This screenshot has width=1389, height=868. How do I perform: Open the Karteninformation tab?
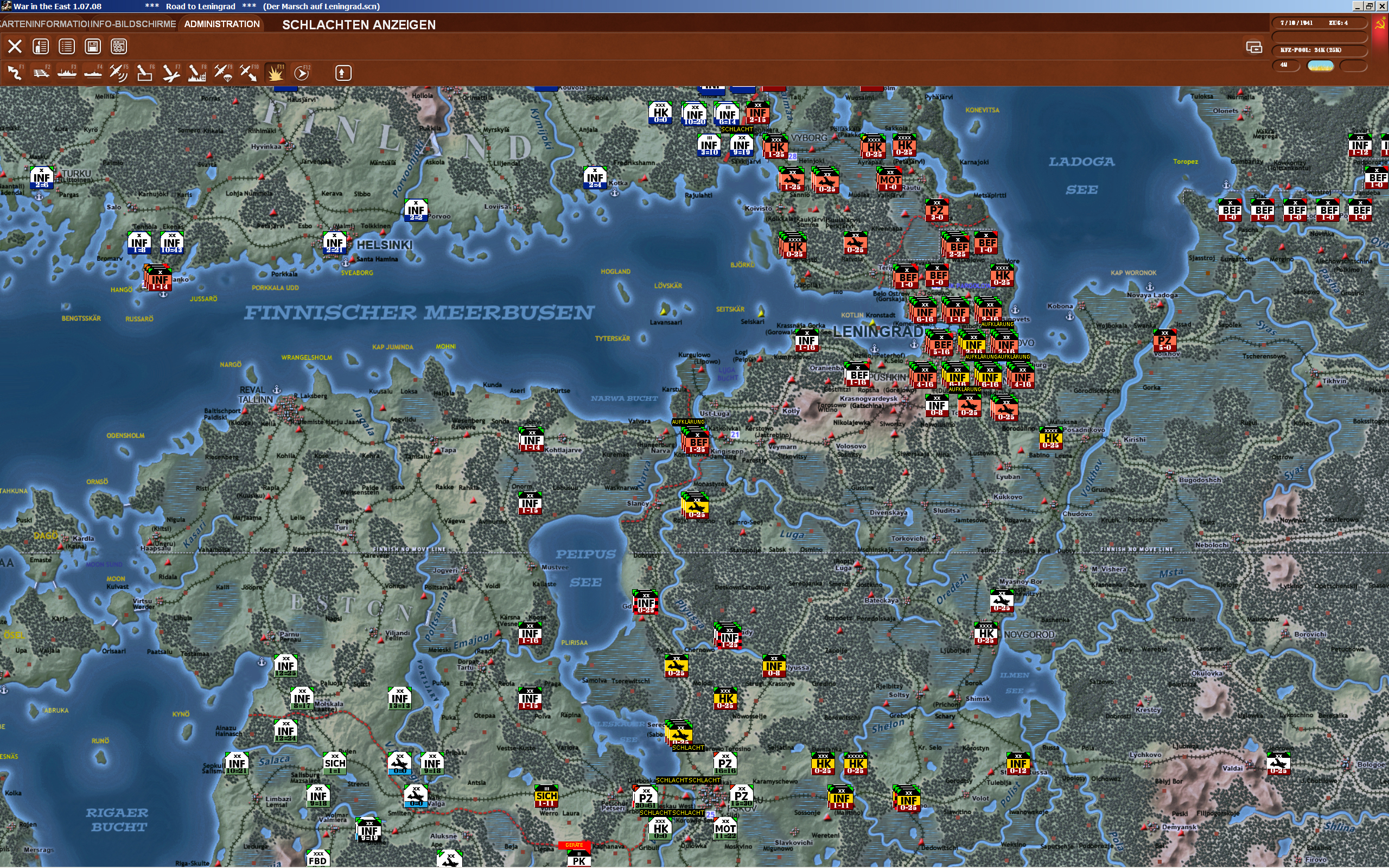pos(43,24)
